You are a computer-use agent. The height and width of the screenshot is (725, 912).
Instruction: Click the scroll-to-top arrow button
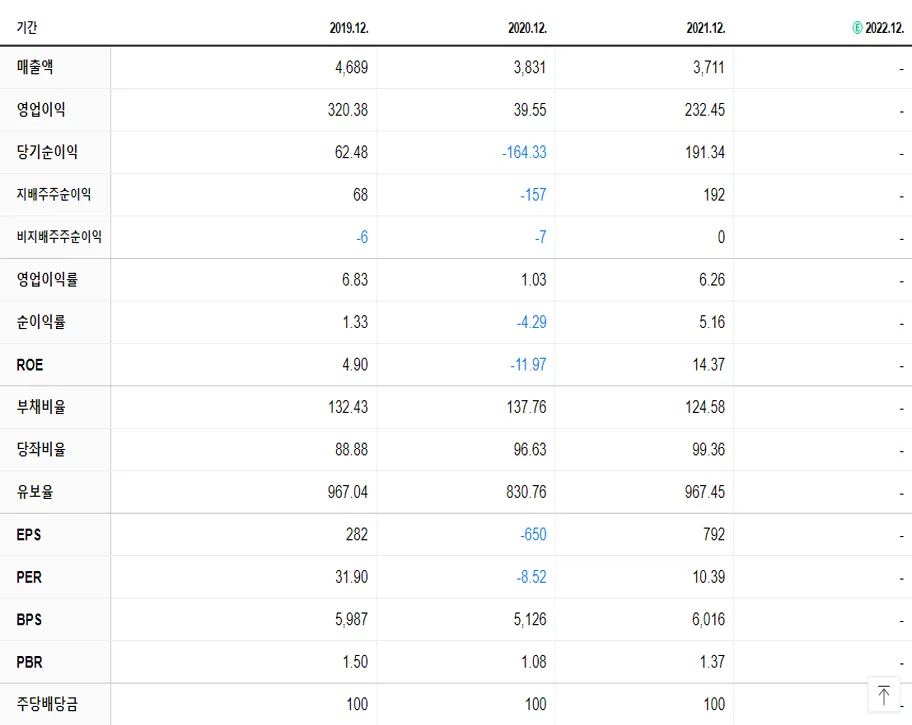(884, 695)
